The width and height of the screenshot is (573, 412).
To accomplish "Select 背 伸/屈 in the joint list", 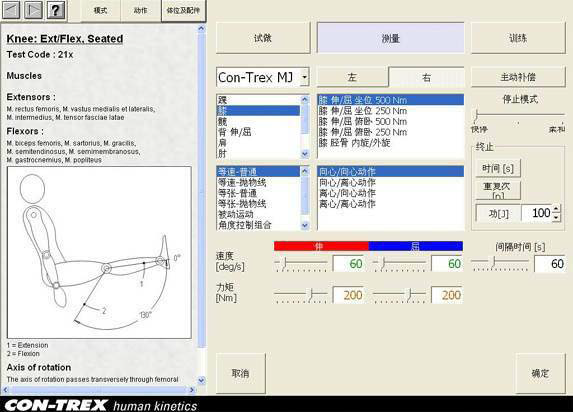I will pyautogui.click(x=258, y=132).
